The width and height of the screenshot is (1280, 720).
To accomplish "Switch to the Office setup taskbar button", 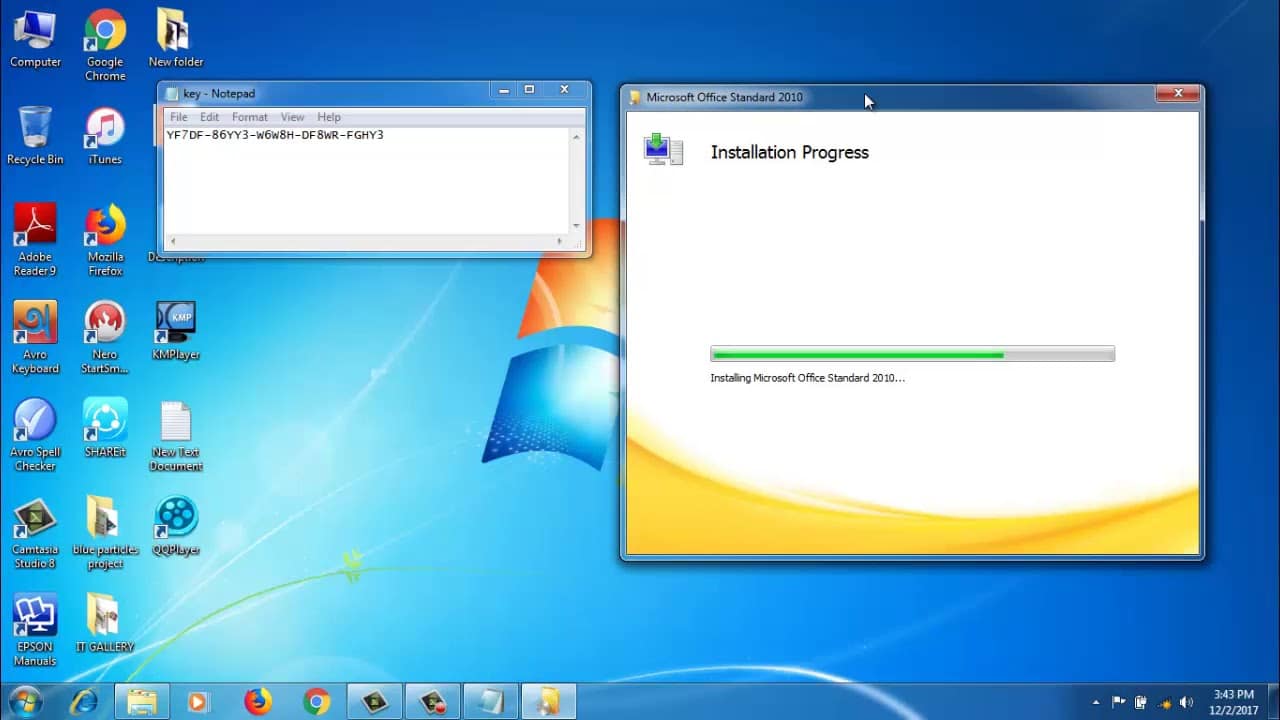I will coord(549,701).
